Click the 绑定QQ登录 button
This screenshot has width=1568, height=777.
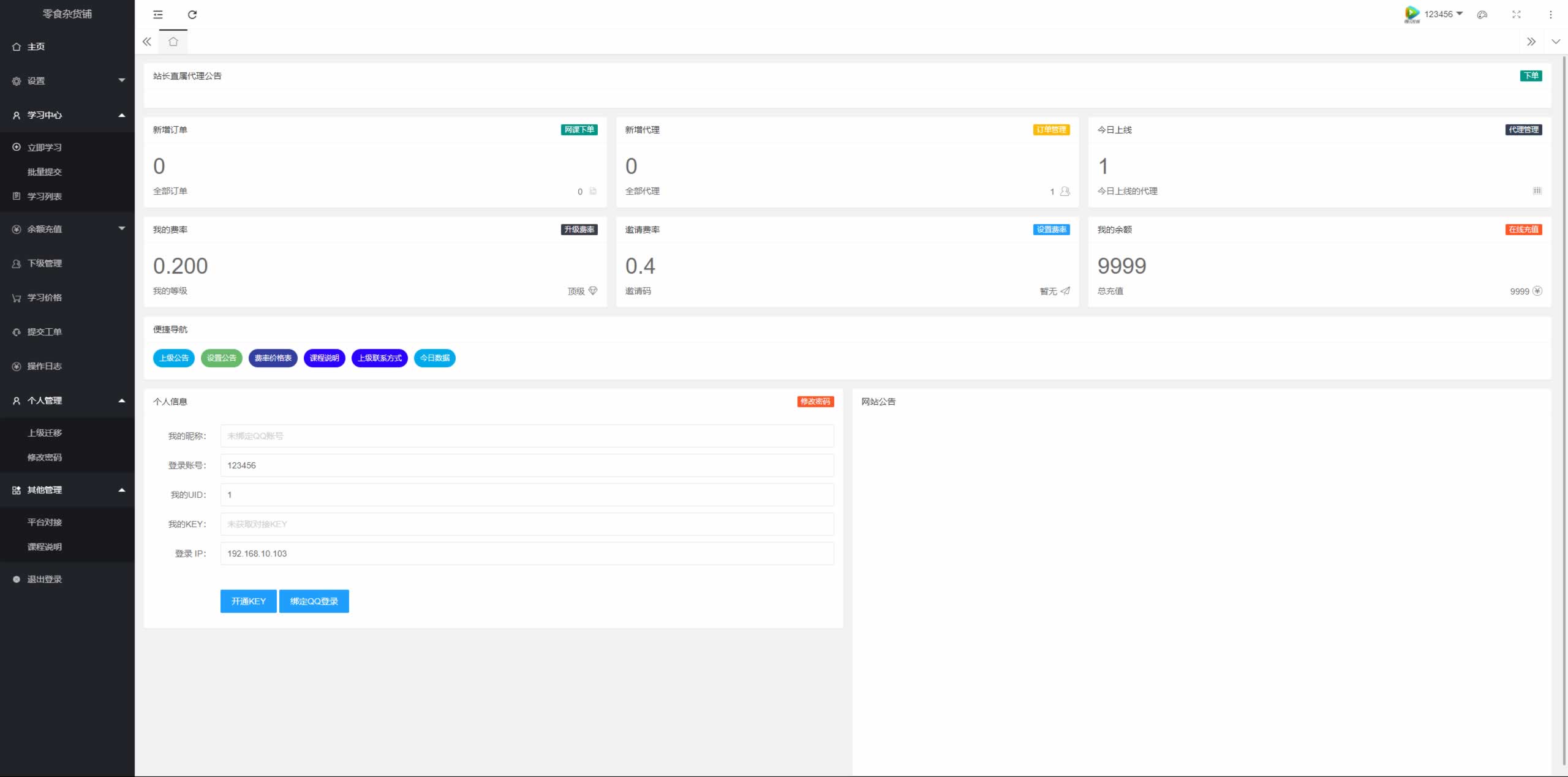pos(314,601)
